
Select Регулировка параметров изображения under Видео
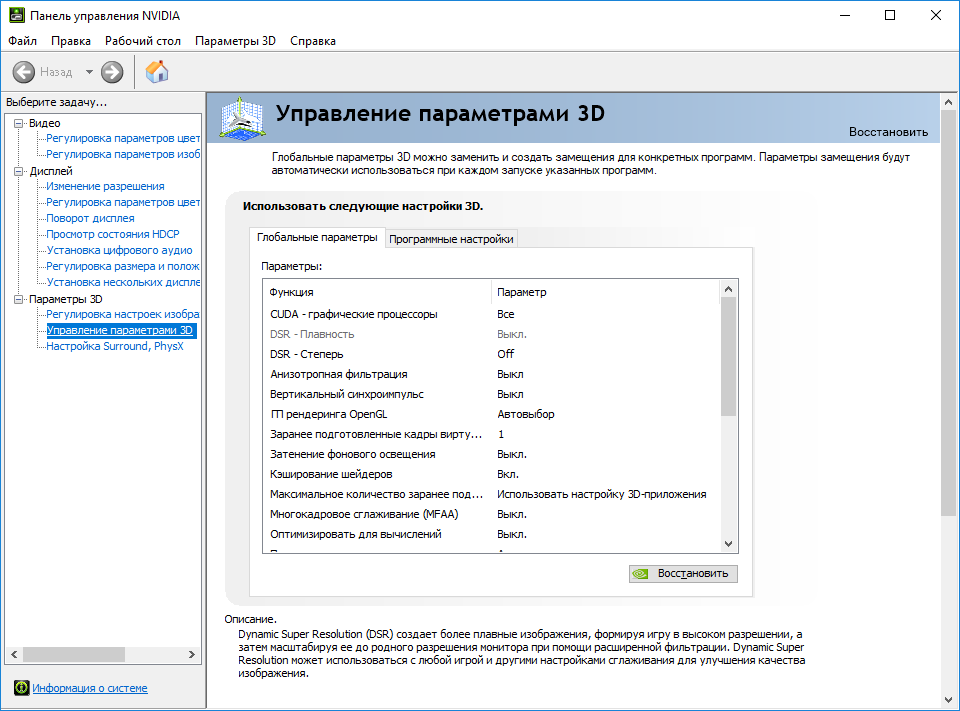click(123, 154)
